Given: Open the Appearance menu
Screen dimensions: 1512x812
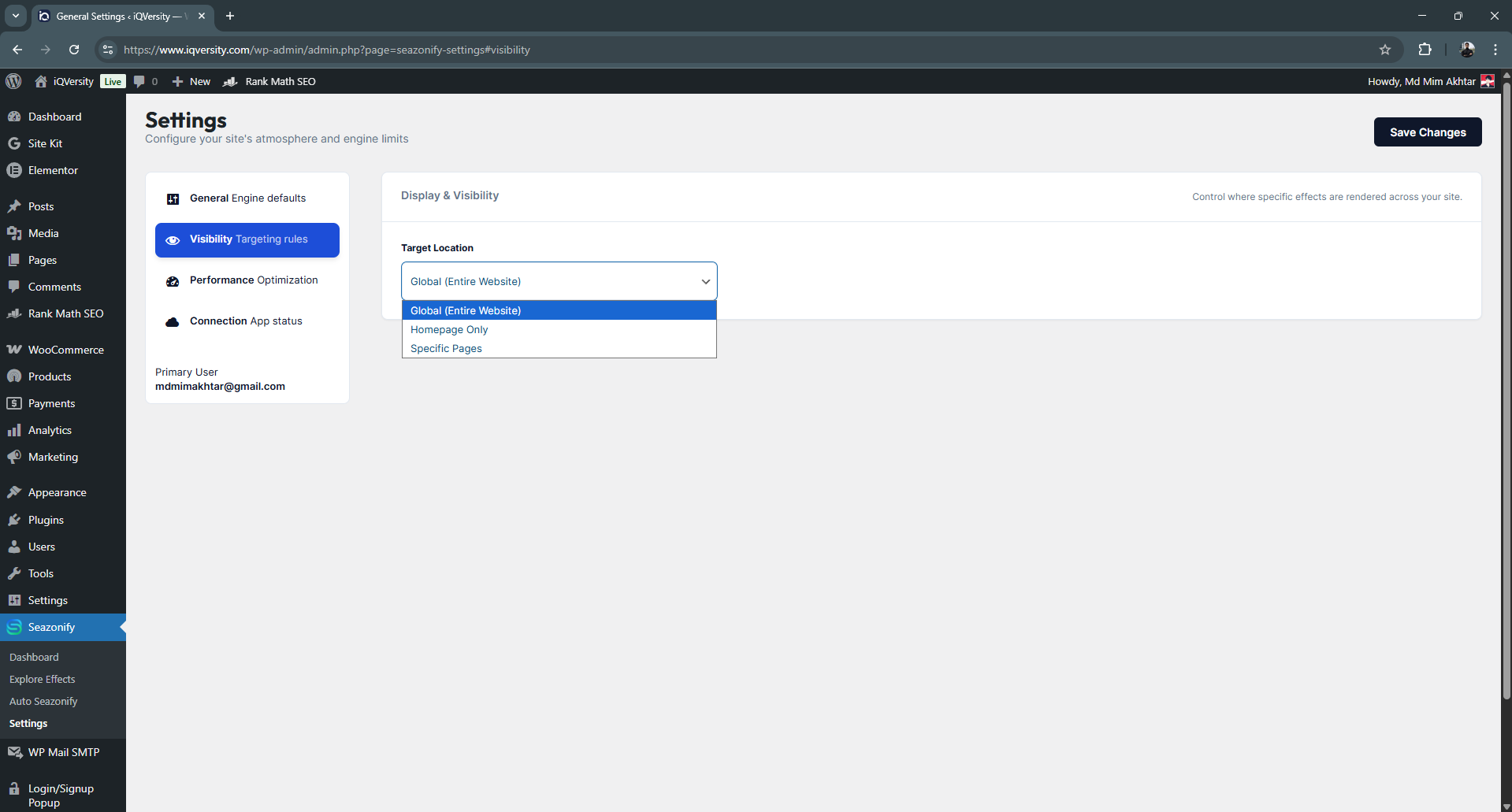Looking at the screenshot, I should tap(57, 491).
